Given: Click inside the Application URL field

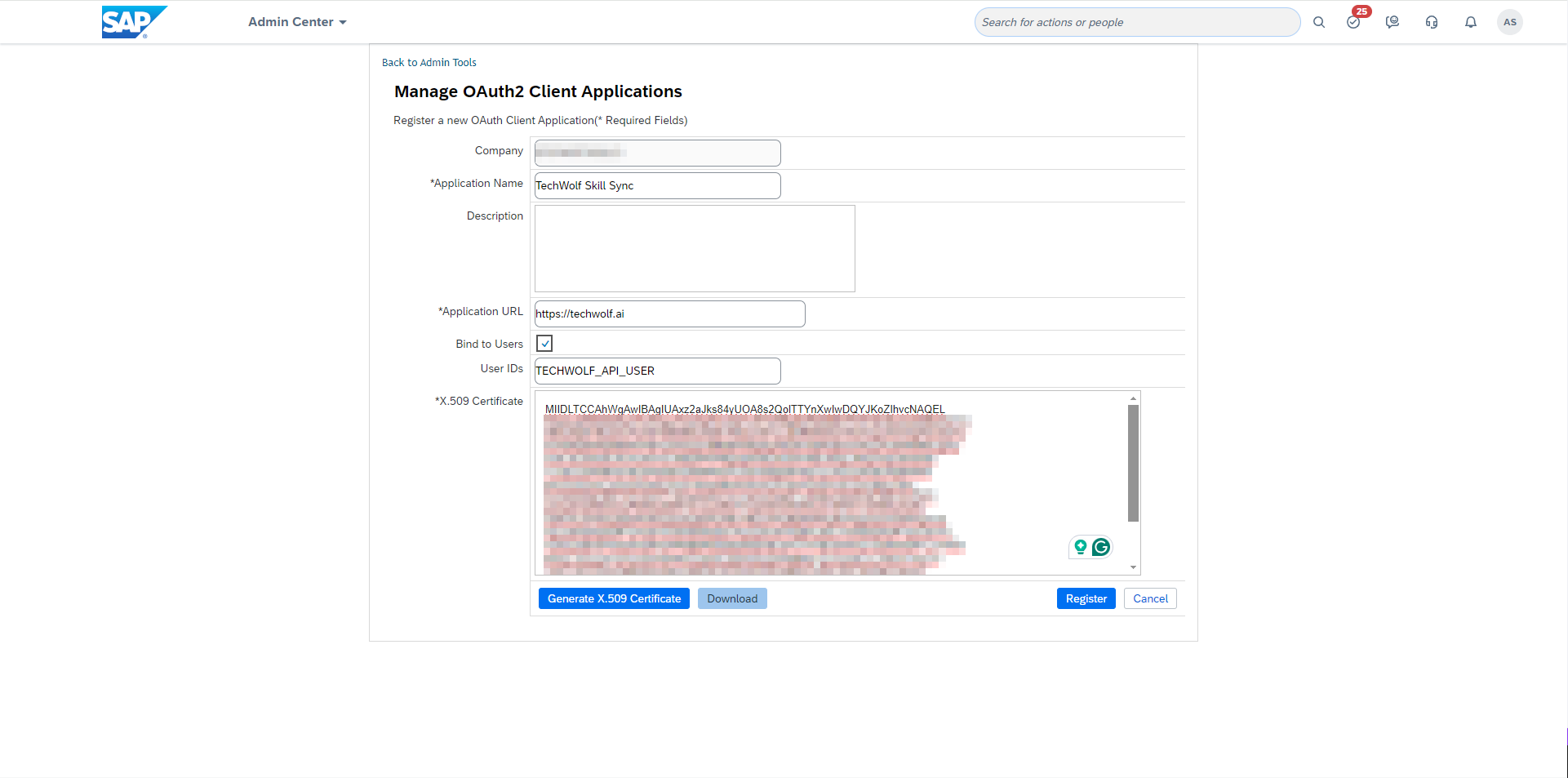Looking at the screenshot, I should click(669, 313).
